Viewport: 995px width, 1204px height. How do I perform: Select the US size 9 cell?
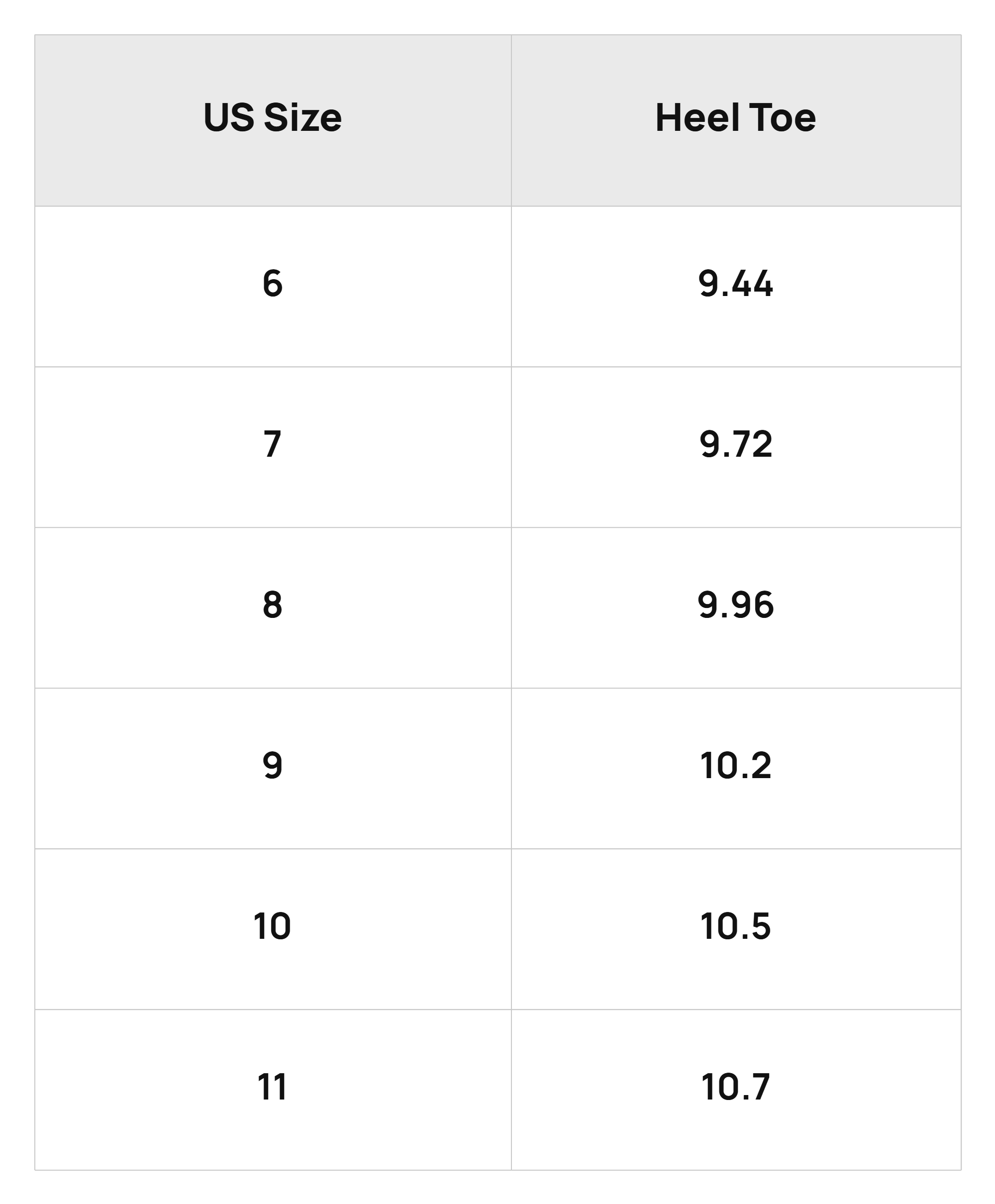point(273,769)
